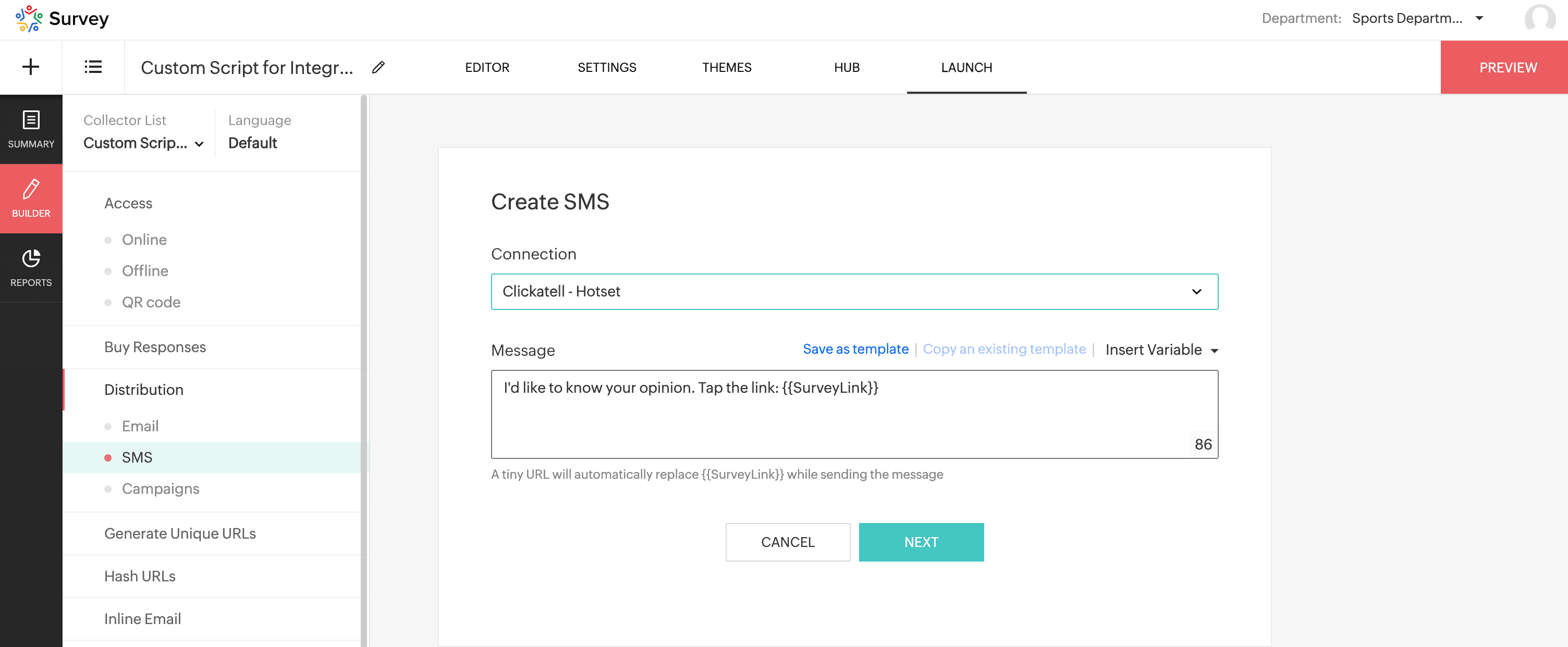Switch to the Settings tab
Image resolution: width=1568 pixels, height=647 pixels.
pos(606,68)
